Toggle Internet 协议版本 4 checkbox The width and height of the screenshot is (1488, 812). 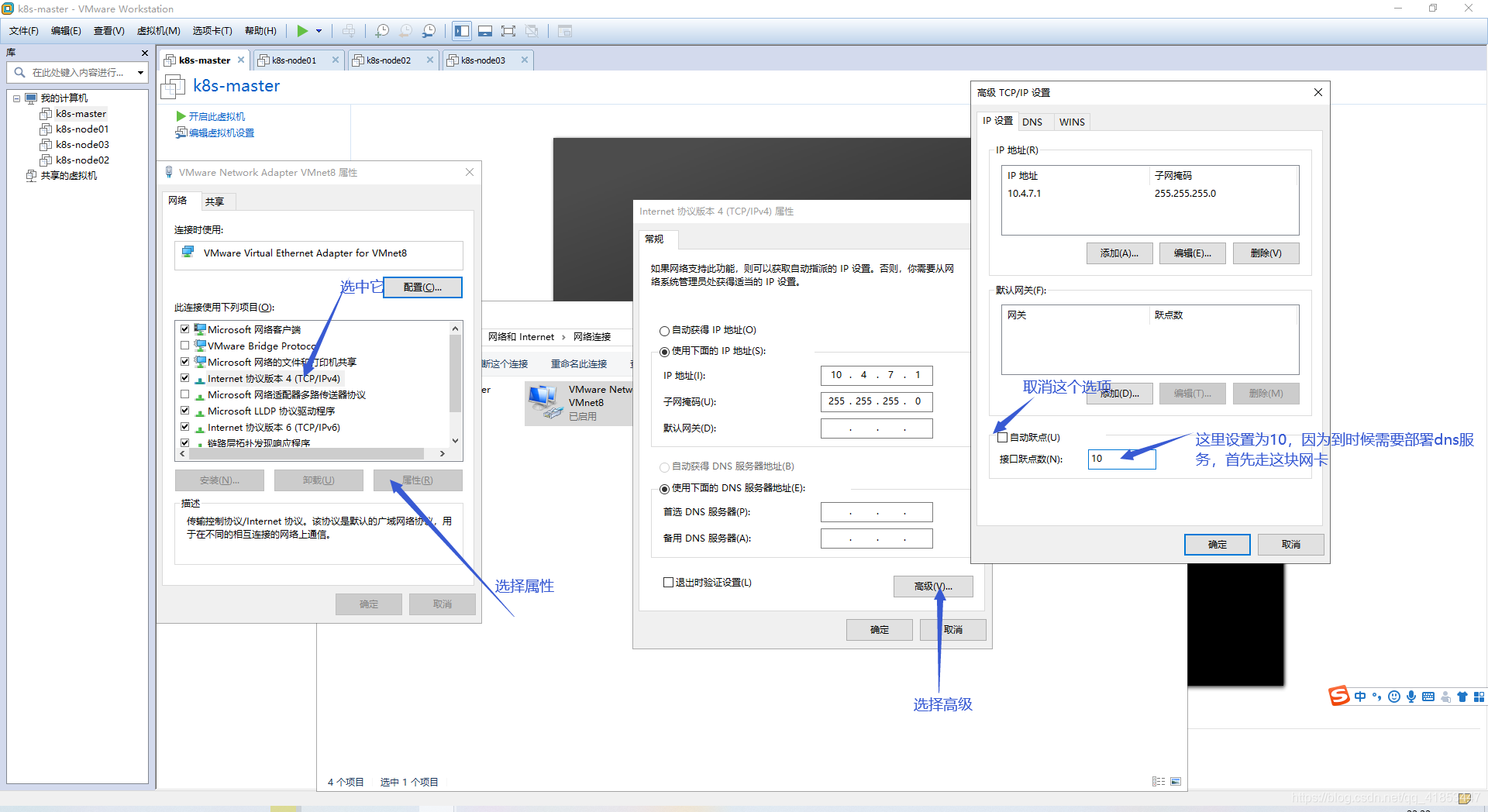[185, 378]
